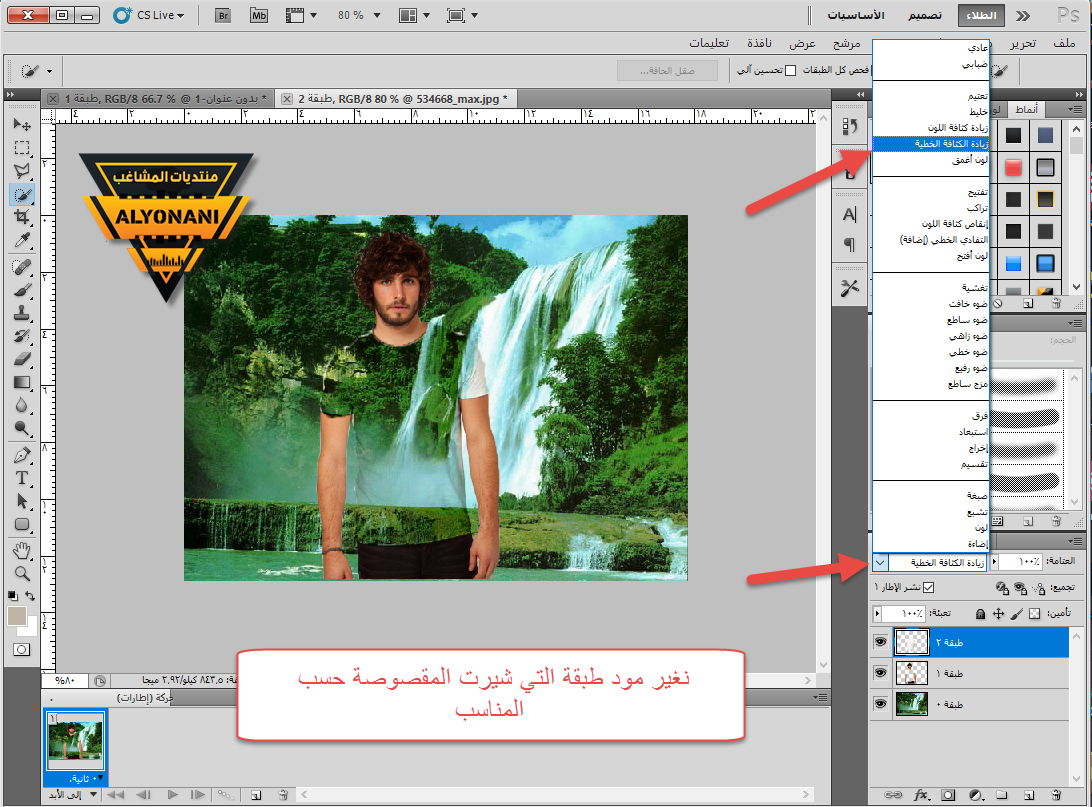Viewport: 1092px width, 807px height.
Task: Enable تحسين آلي checkbox in options bar
Action: [790, 70]
